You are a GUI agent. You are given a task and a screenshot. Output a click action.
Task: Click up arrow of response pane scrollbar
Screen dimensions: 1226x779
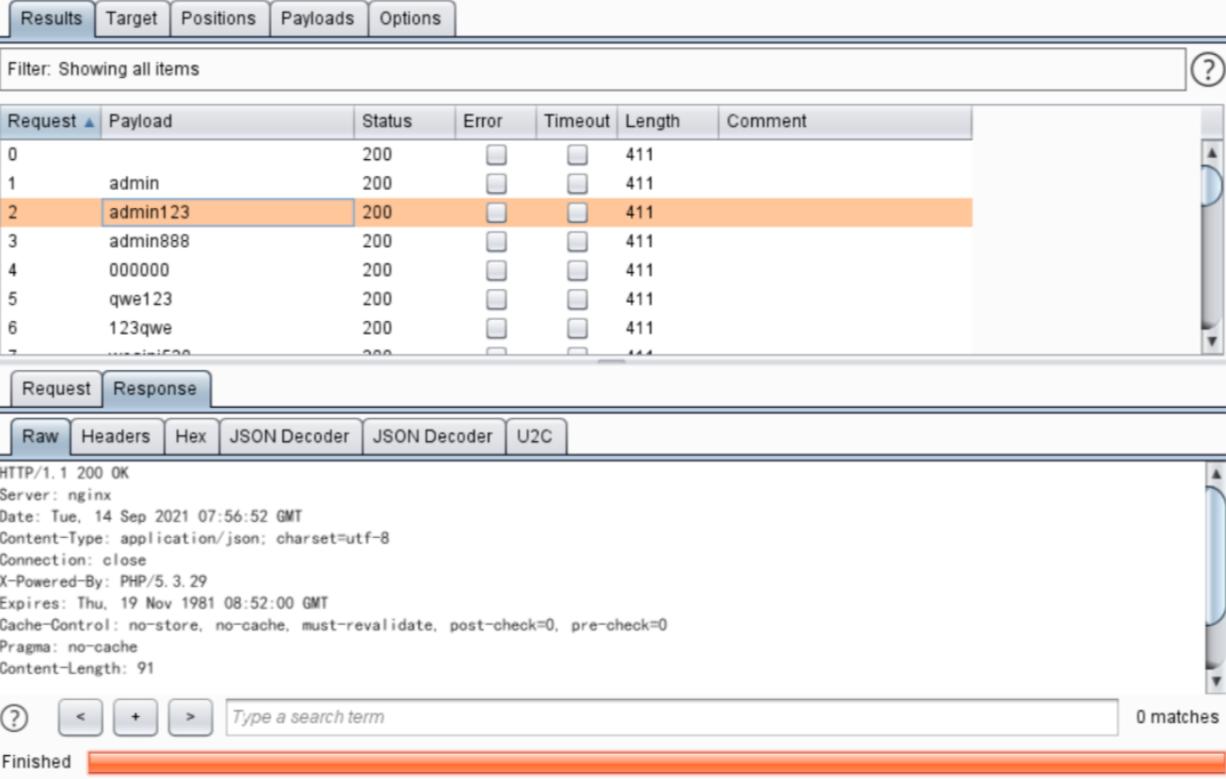[1215, 474]
